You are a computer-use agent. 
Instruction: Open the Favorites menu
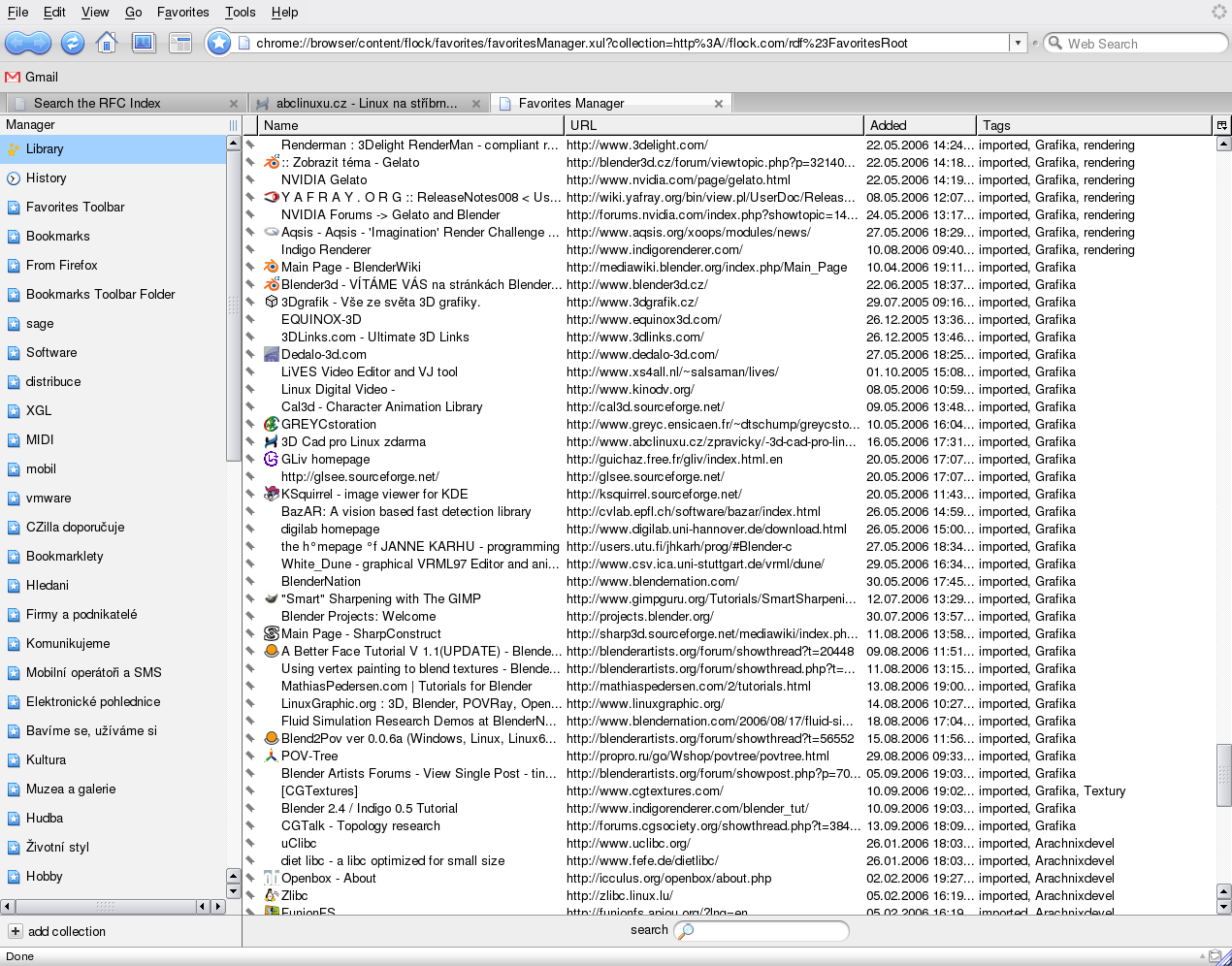click(183, 12)
